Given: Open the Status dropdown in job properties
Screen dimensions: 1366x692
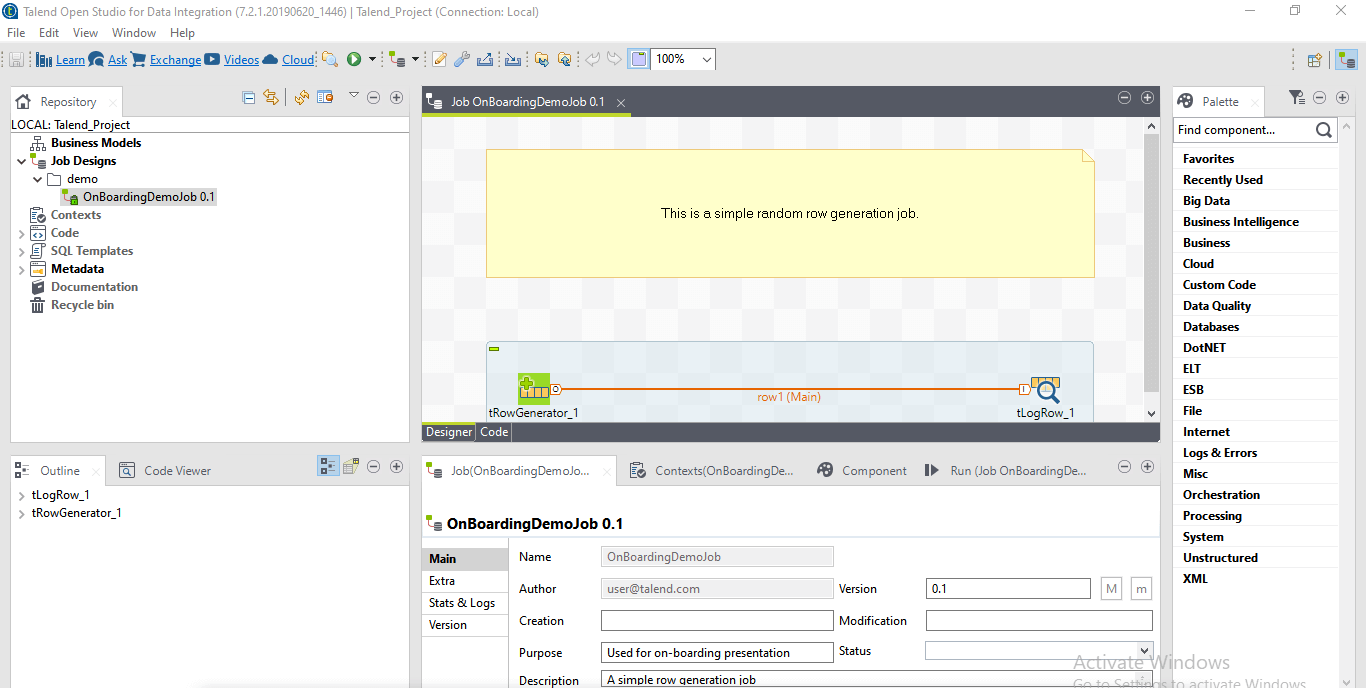Looking at the screenshot, I should coord(1144,652).
